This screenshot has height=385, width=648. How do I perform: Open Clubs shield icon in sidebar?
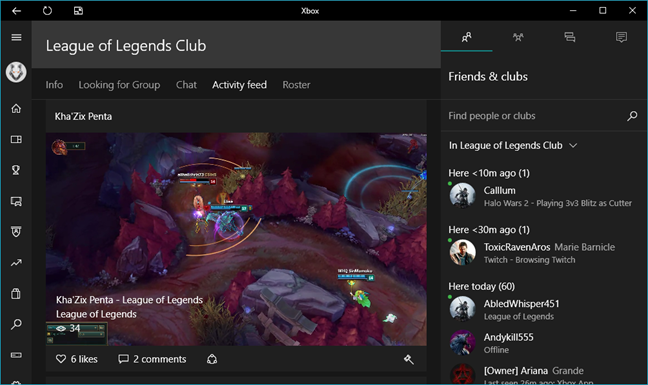(x=16, y=232)
